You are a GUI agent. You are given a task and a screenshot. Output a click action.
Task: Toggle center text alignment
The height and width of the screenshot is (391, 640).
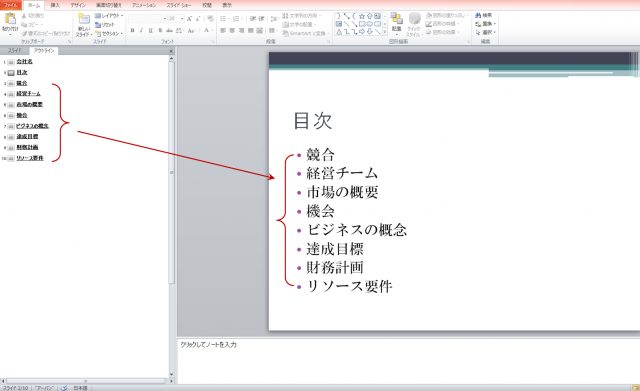pos(232,31)
